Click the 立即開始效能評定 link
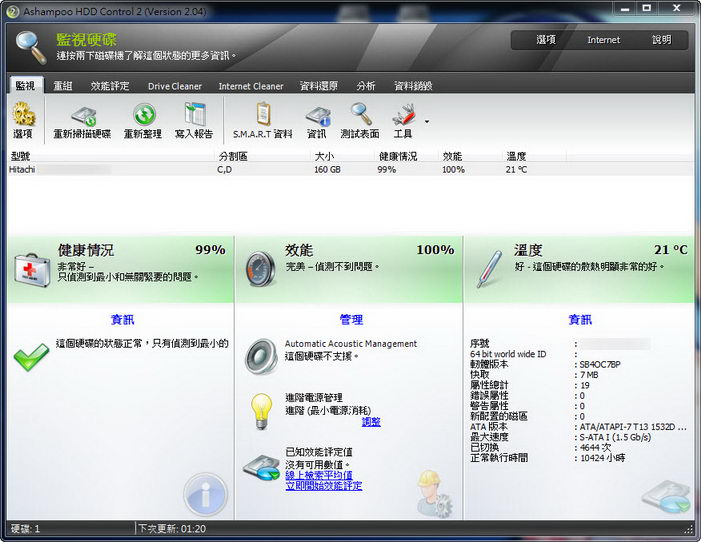This screenshot has width=701, height=542. click(x=323, y=485)
